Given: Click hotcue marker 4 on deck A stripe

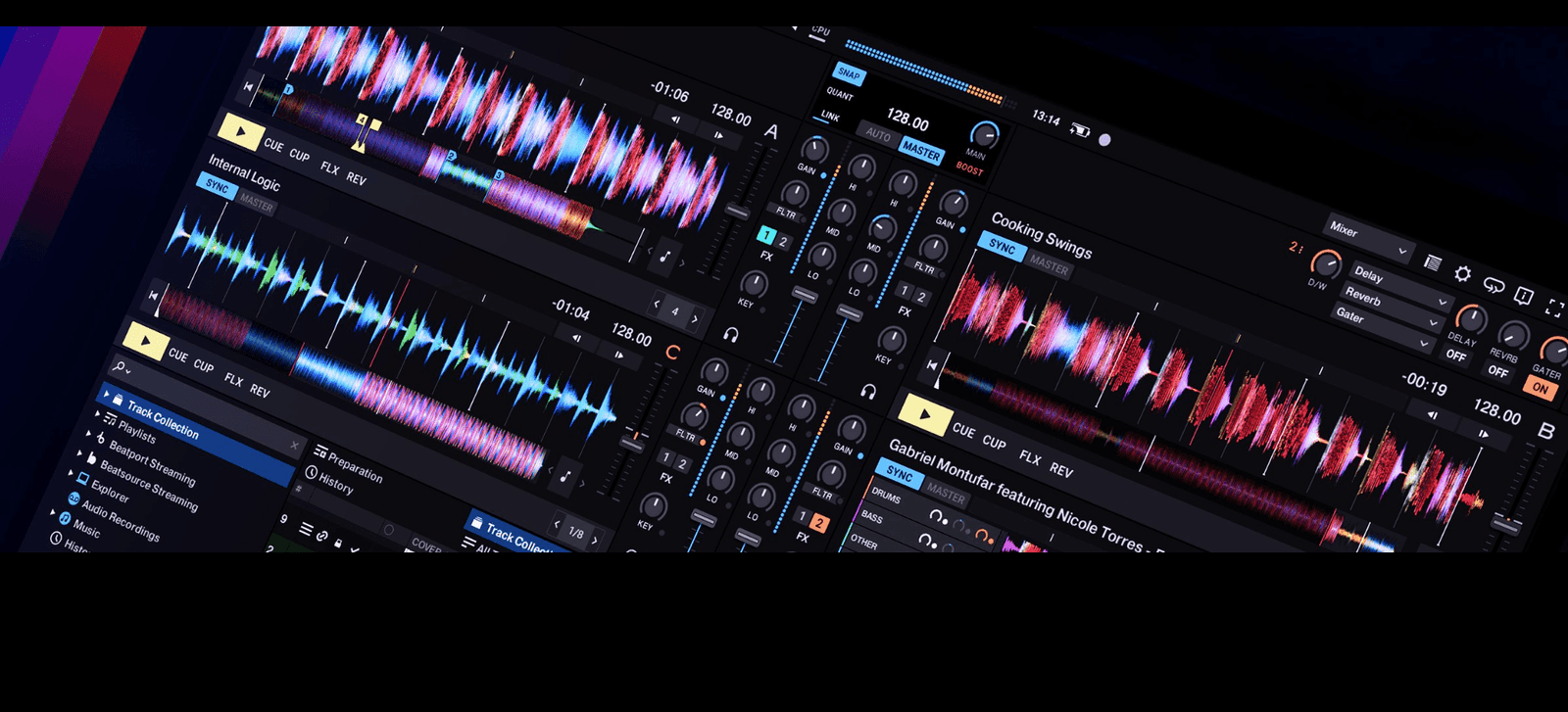Looking at the screenshot, I should [x=362, y=120].
